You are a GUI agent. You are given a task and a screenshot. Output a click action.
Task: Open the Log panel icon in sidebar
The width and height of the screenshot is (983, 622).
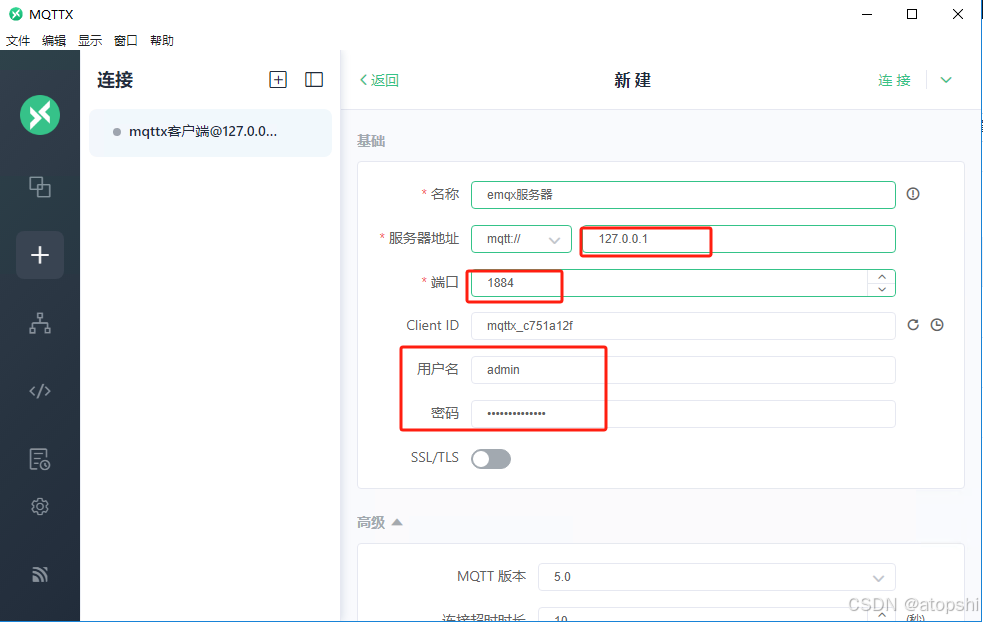(40, 458)
